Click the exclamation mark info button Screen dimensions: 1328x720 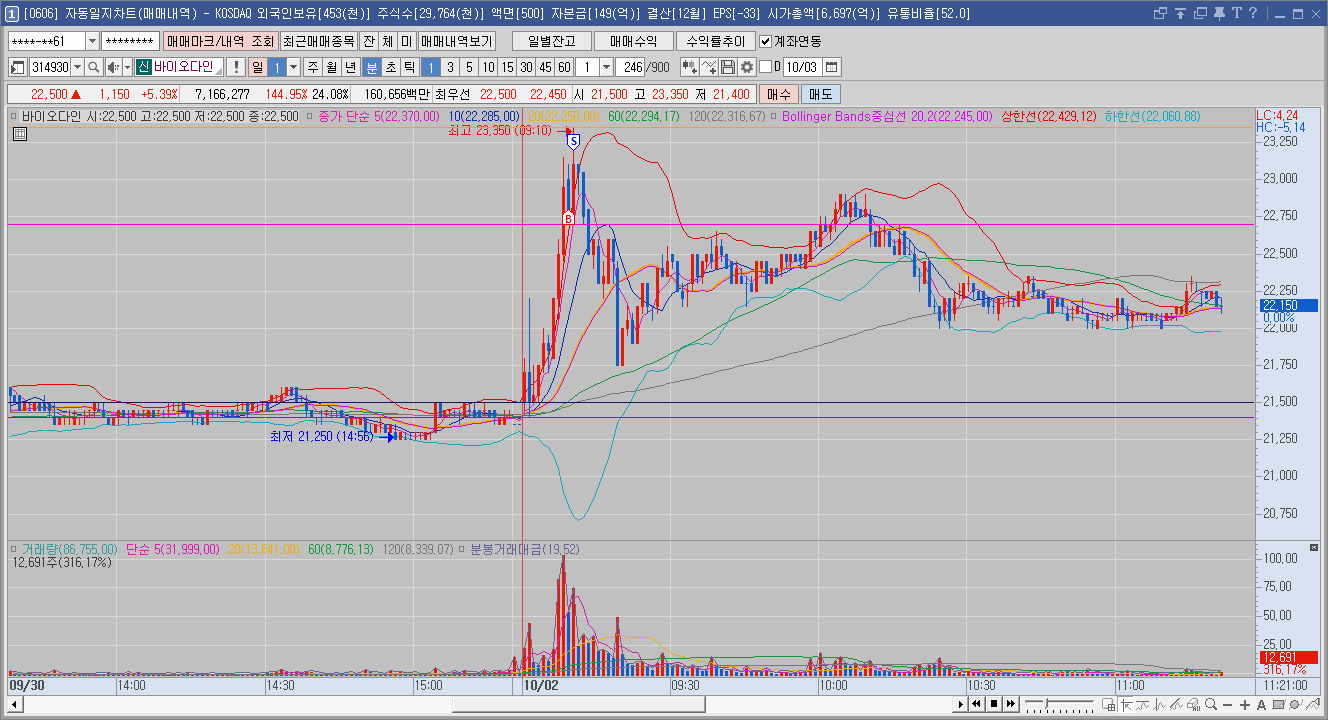[235, 67]
